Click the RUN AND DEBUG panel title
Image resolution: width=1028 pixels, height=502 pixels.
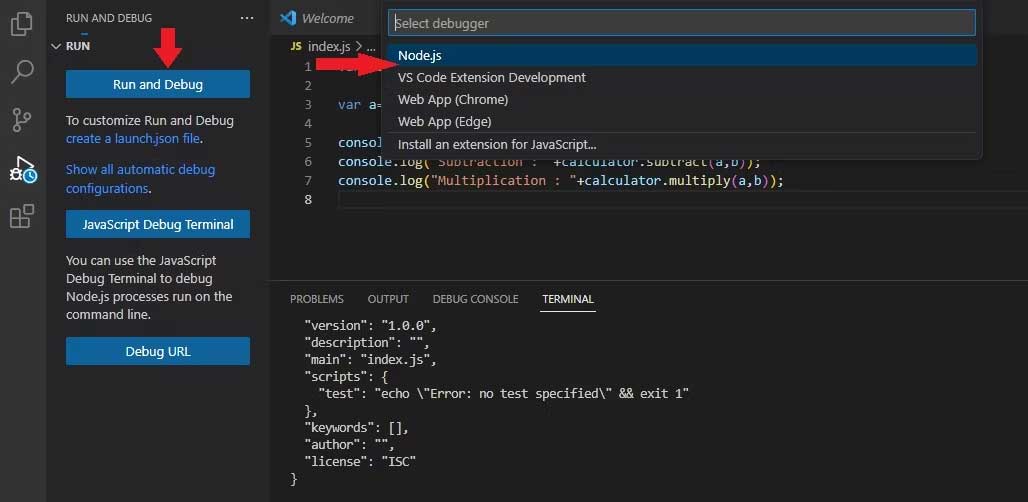click(109, 18)
